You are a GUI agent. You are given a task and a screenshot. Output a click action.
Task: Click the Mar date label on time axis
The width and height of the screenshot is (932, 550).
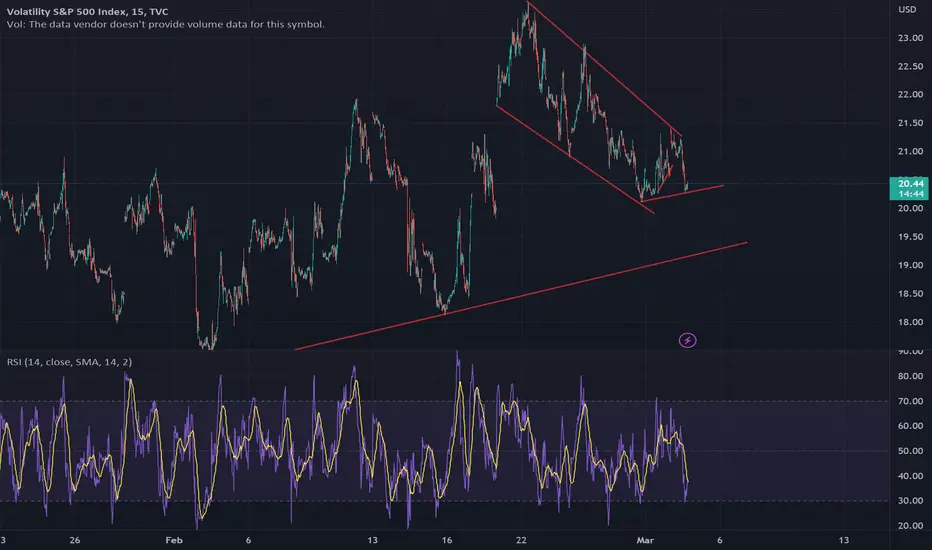[645, 540]
